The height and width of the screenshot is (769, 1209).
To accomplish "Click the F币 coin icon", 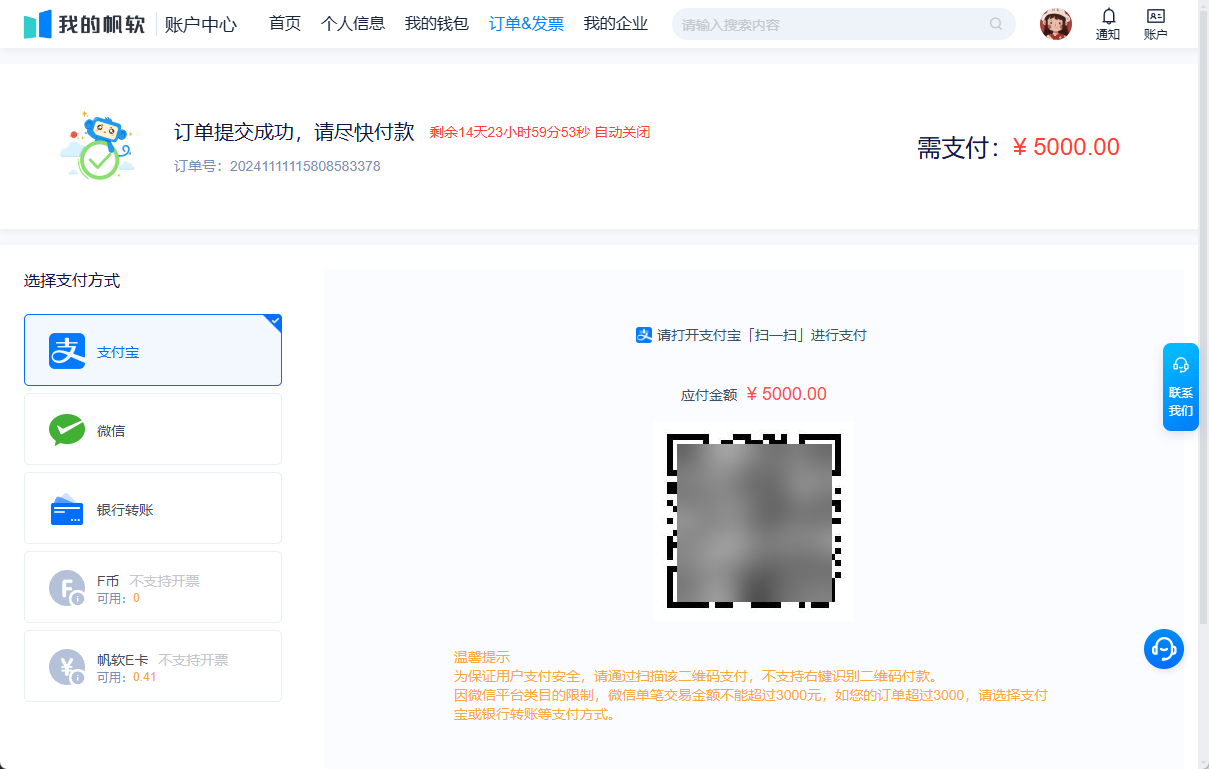I will 67,588.
